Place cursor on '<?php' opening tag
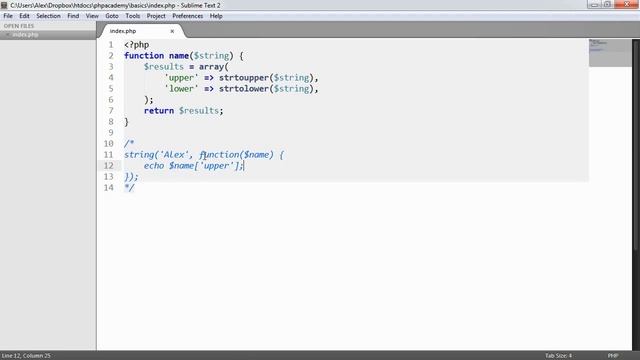Image resolution: width=640 pixels, height=360 pixels. (137, 45)
